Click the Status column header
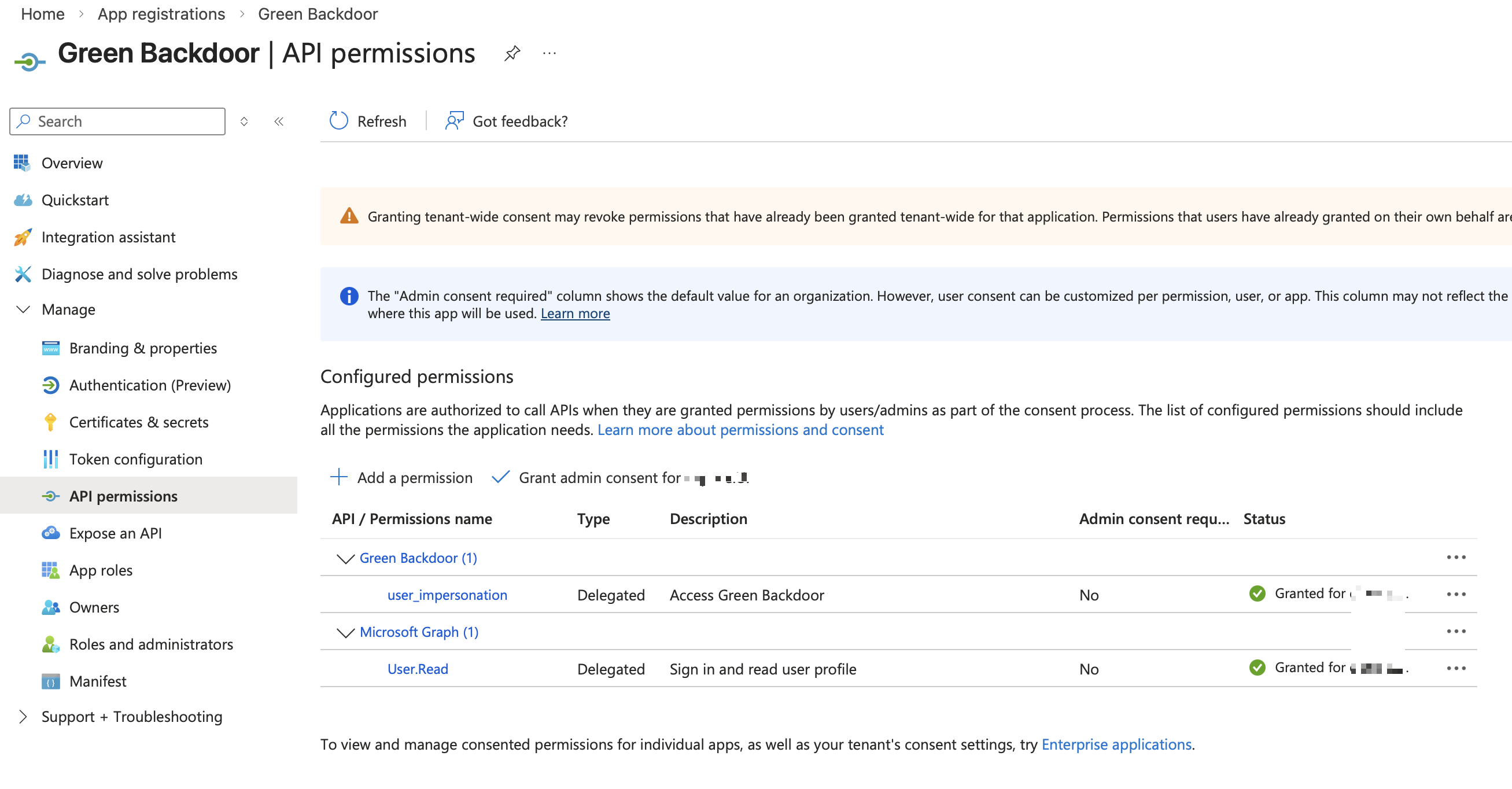This screenshot has height=789, width=1512. click(x=1264, y=519)
